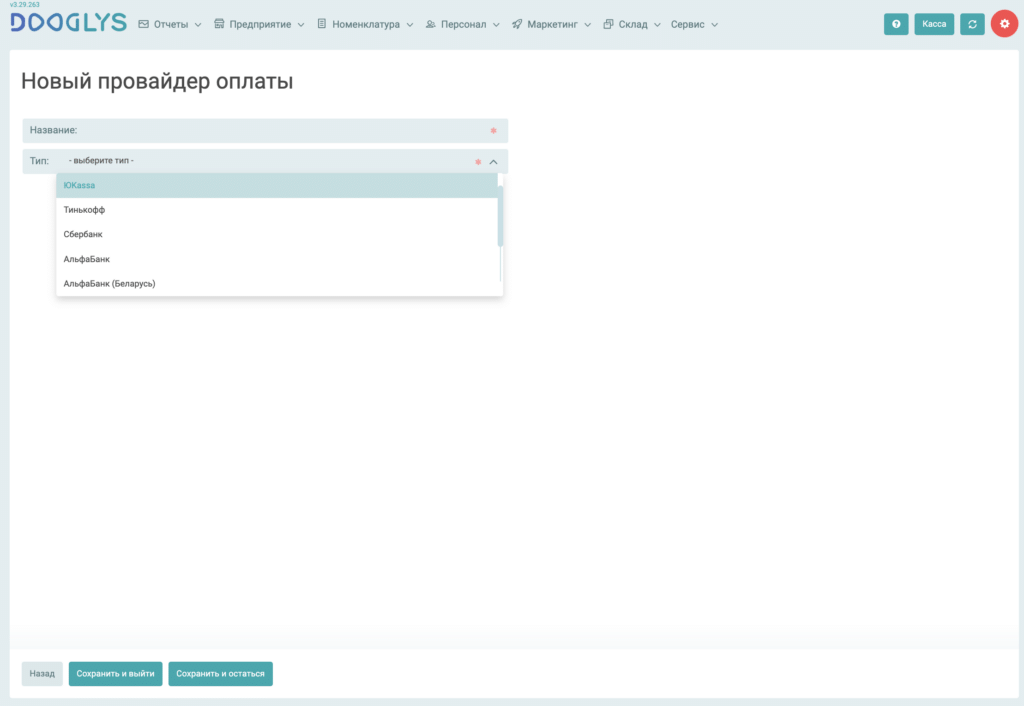Viewport: 1024px width, 706px height.
Task: Choose АльфаБанк (Беларусь) option
Action: [x=277, y=283]
